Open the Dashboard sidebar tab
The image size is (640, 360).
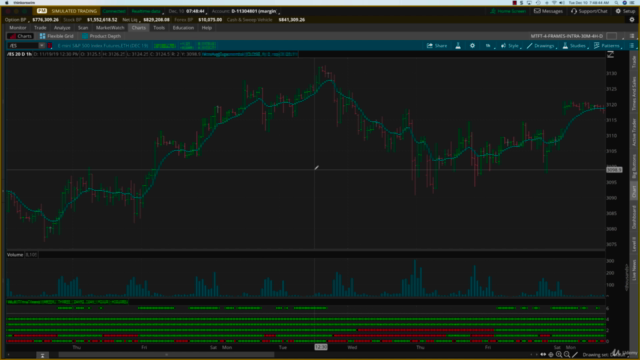click(634, 217)
